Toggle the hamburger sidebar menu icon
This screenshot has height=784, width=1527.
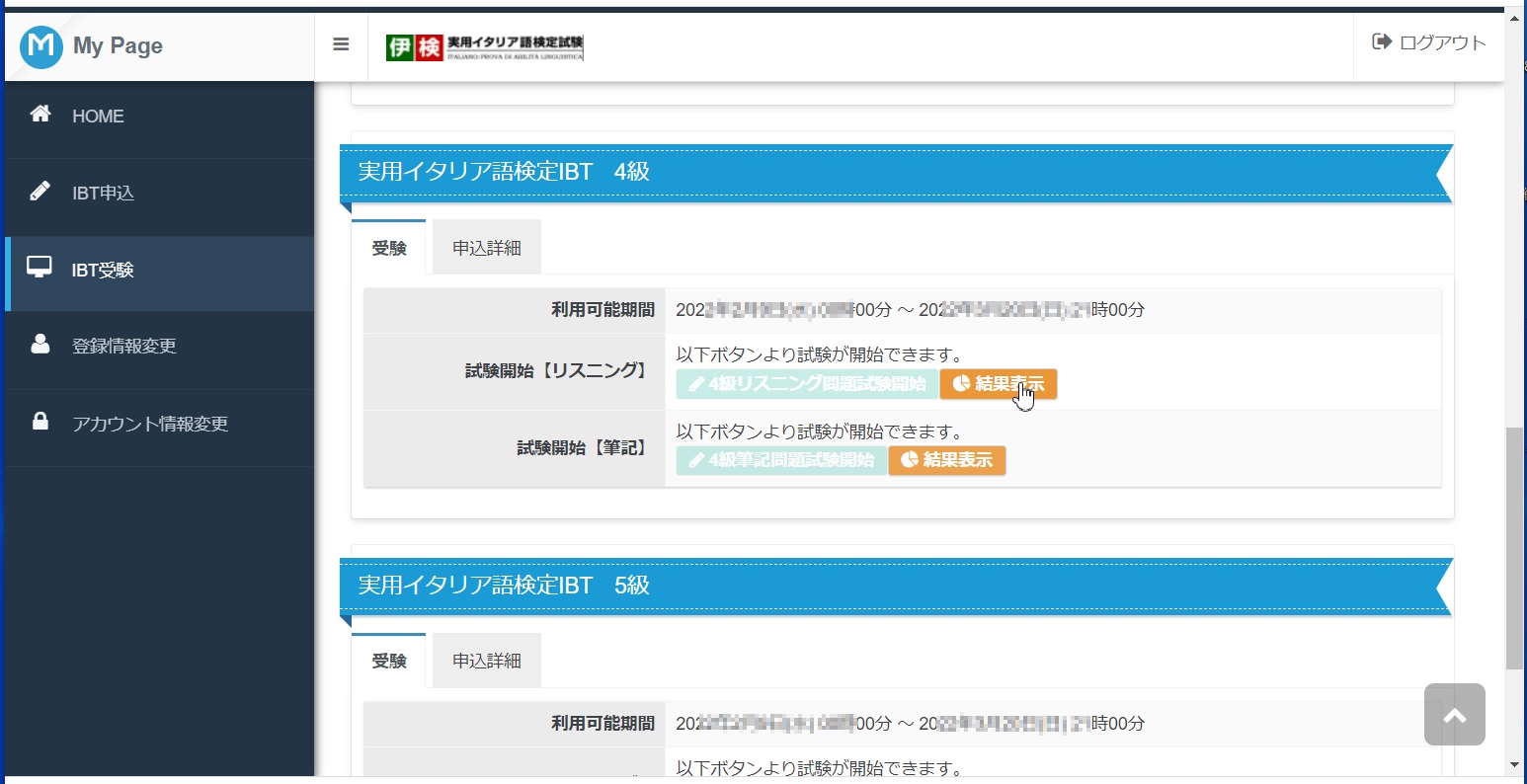(341, 44)
